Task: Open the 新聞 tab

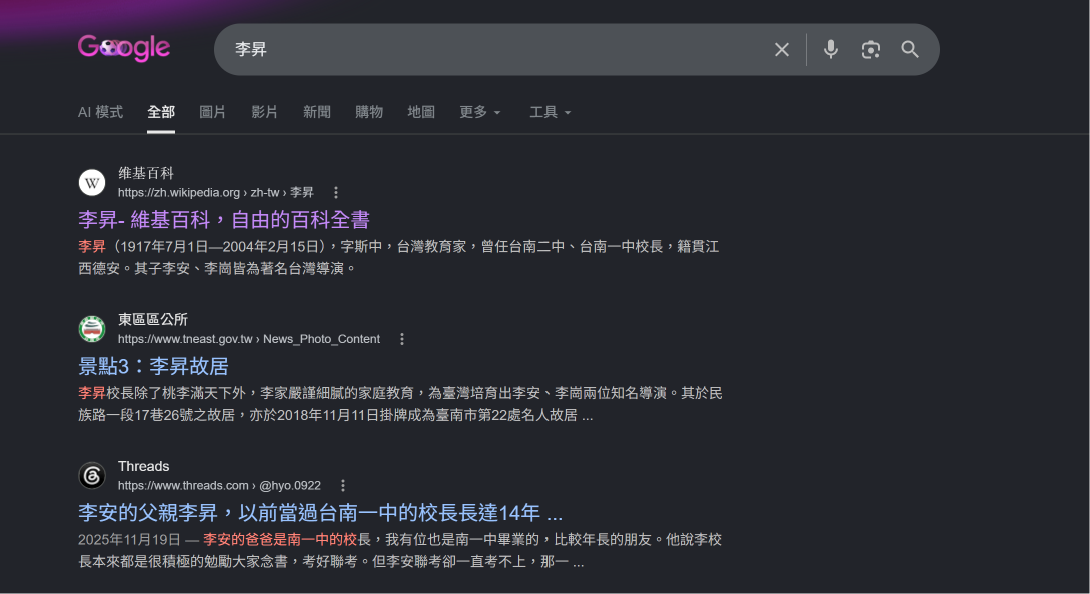Action: 316,112
